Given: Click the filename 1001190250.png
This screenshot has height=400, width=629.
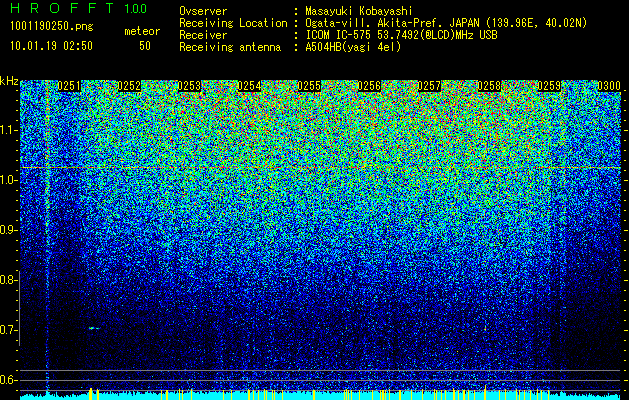Looking at the screenshot, I should (52, 26).
